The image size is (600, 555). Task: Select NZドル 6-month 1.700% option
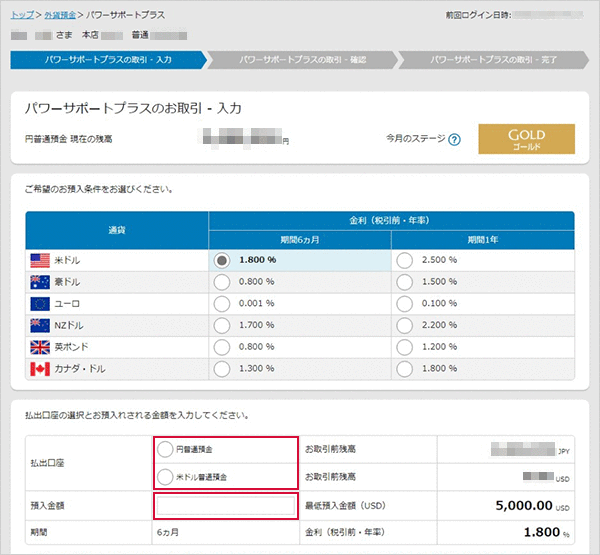pyautogui.click(x=223, y=325)
